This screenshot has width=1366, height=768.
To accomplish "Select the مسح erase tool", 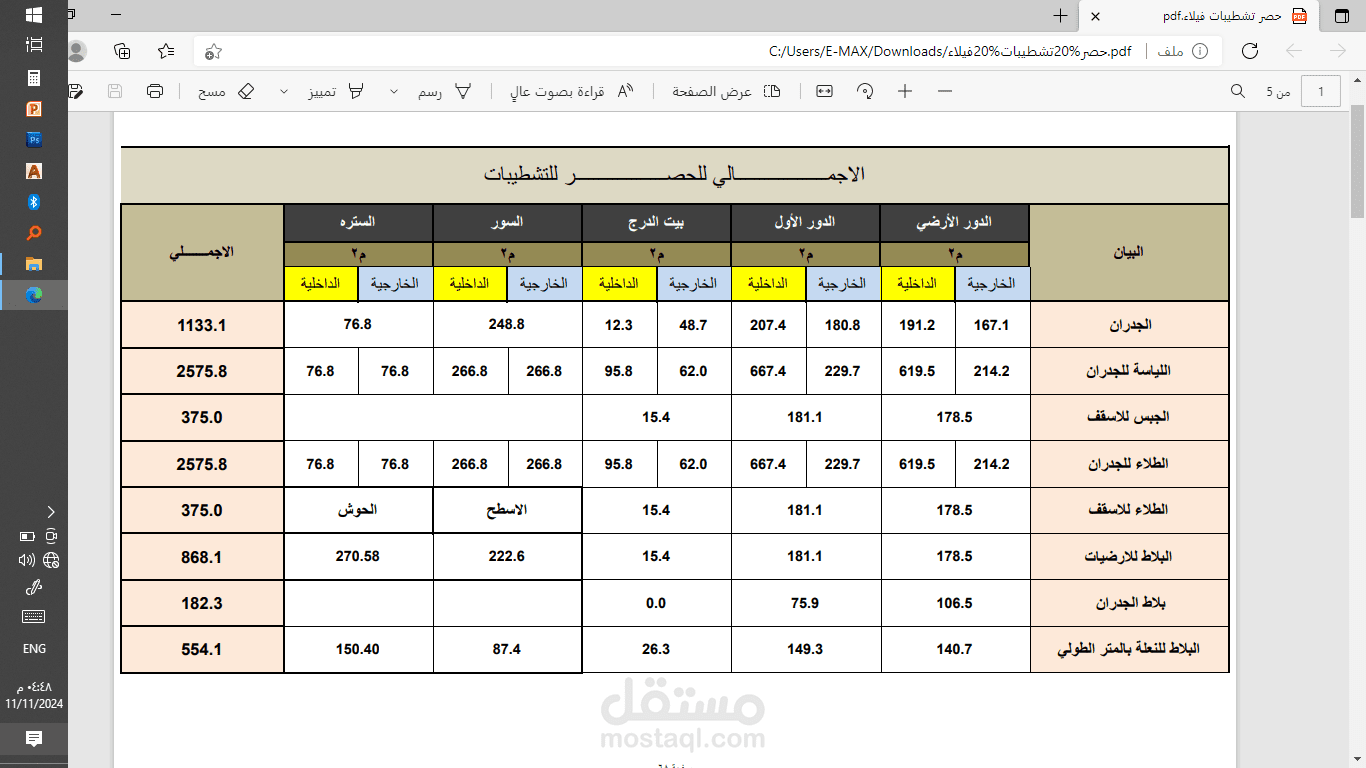I will (x=226, y=91).
